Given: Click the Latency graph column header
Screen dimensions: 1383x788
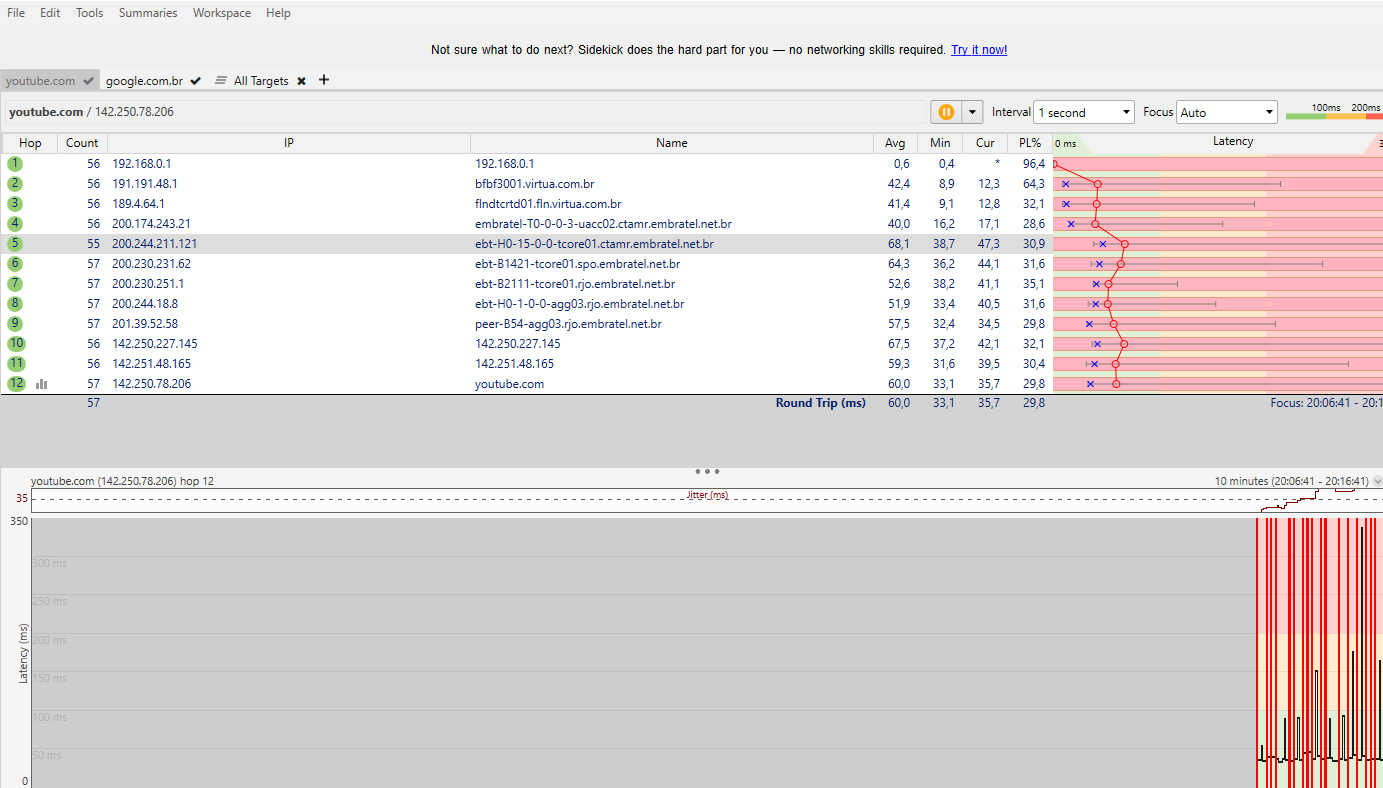Looking at the screenshot, I should (x=1232, y=142).
